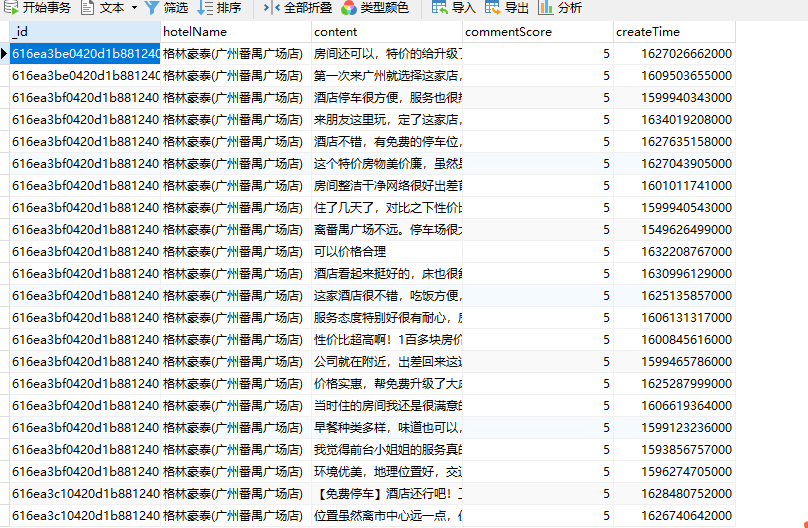Select createTime value 1632208767000
Viewport: 808px width, 528px height.
click(x=675, y=252)
